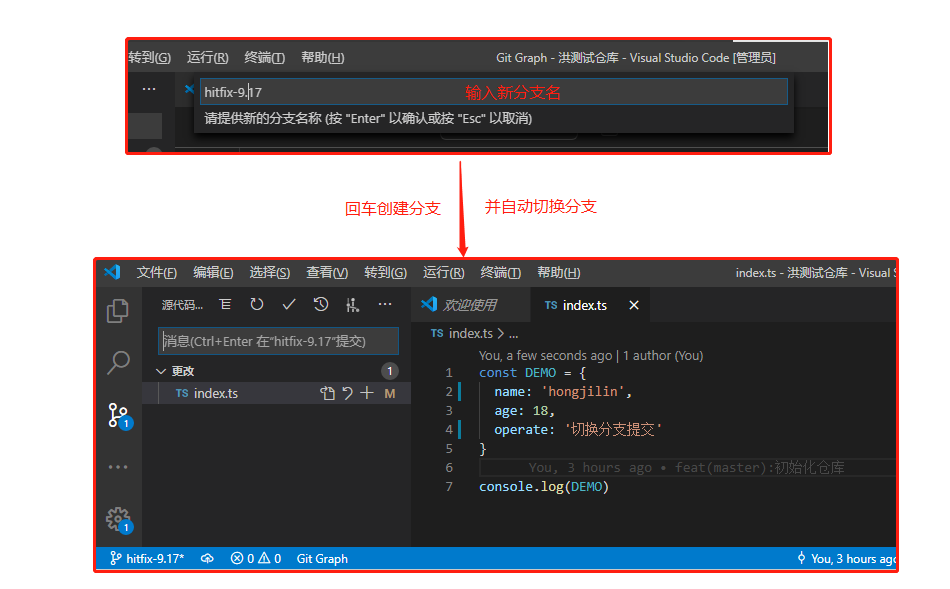Discard changes for index.ts
The height and width of the screenshot is (589, 950).
(347, 393)
